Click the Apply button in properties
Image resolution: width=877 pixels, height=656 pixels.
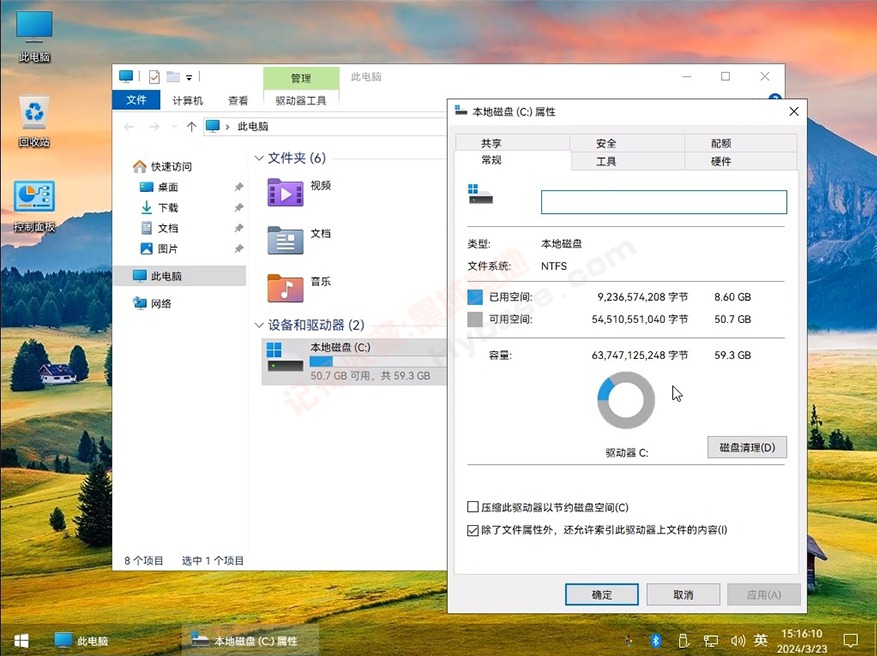764,594
